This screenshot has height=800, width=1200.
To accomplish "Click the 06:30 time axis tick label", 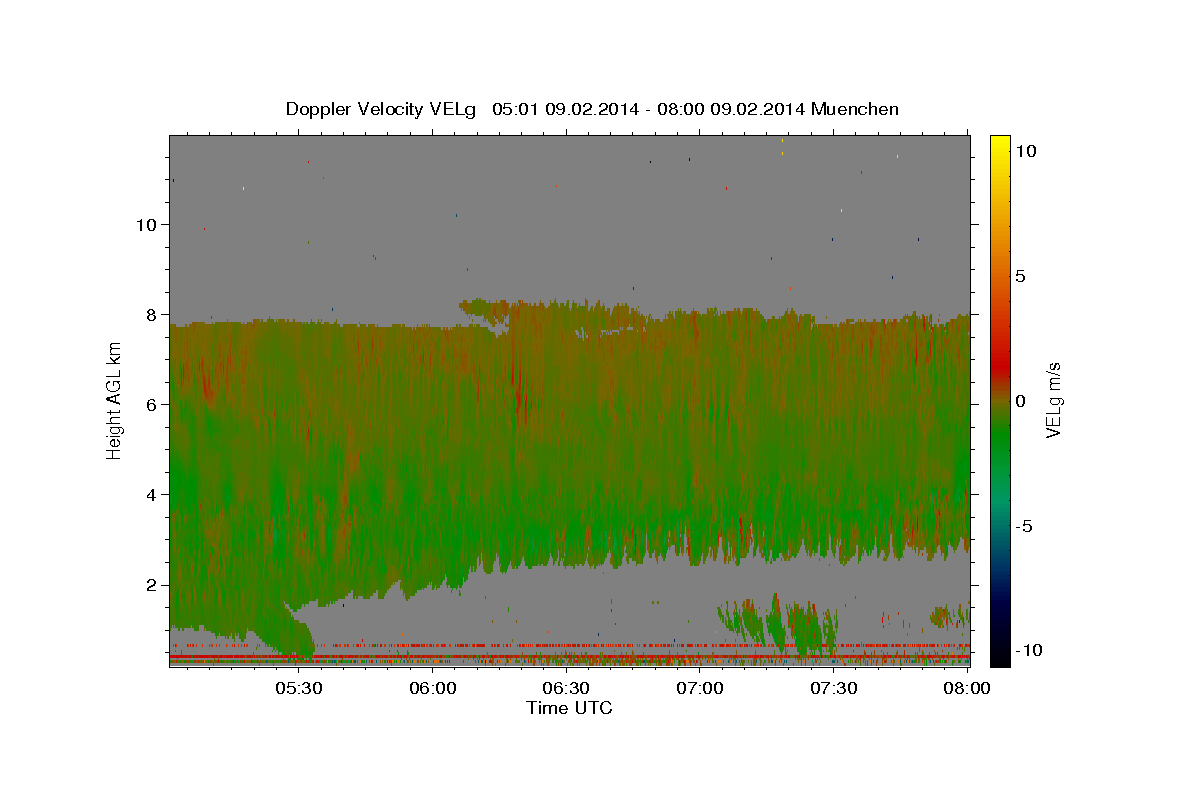I will 567,688.
